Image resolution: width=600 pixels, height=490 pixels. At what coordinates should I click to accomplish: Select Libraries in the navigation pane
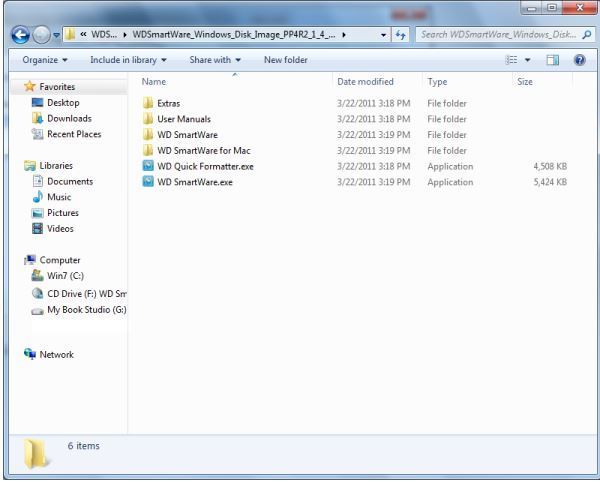(x=56, y=165)
